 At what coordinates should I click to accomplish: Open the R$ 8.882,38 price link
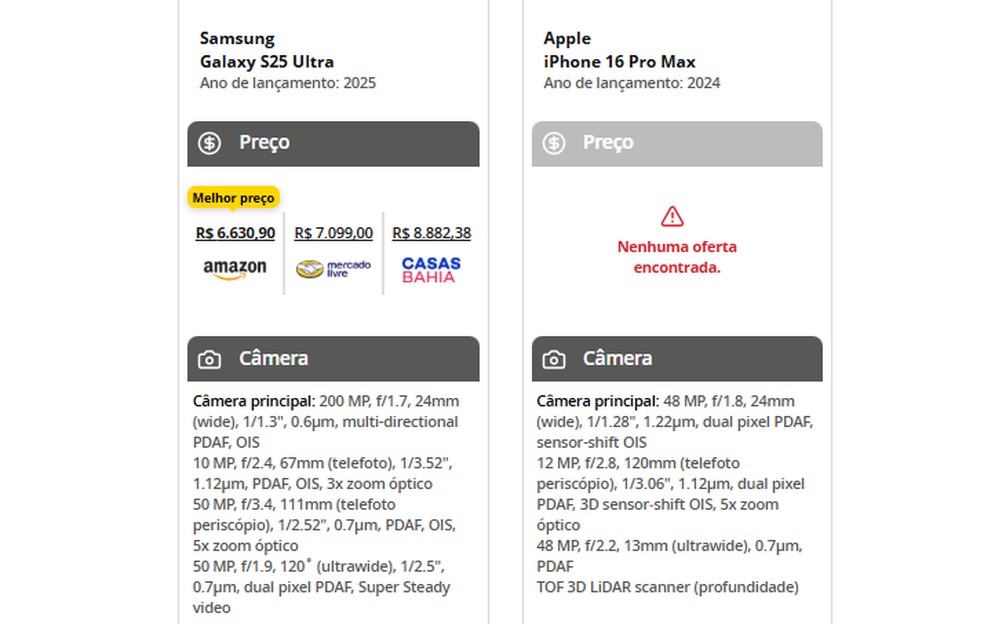click(x=431, y=233)
